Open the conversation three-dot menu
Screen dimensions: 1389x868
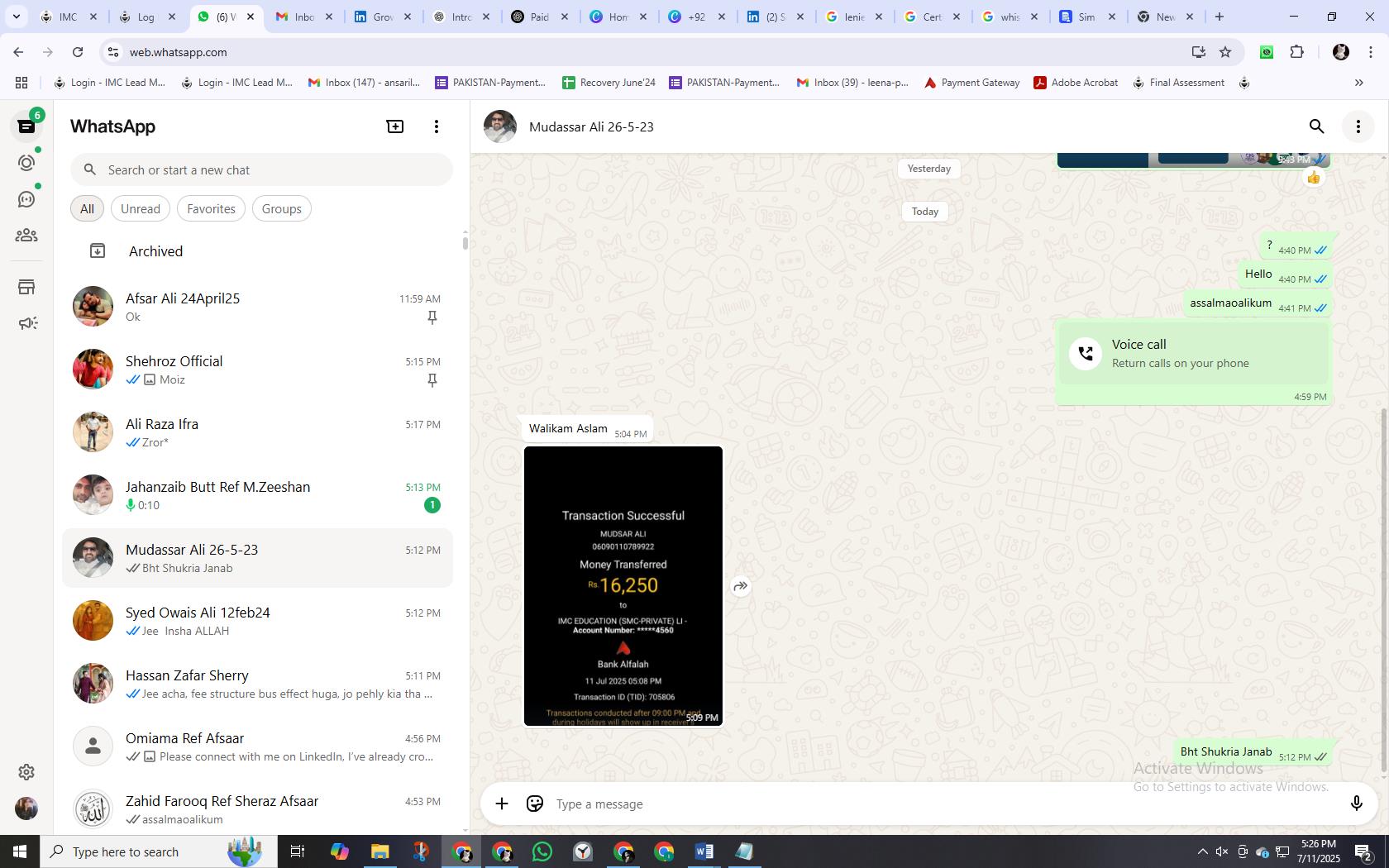(1358, 126)
